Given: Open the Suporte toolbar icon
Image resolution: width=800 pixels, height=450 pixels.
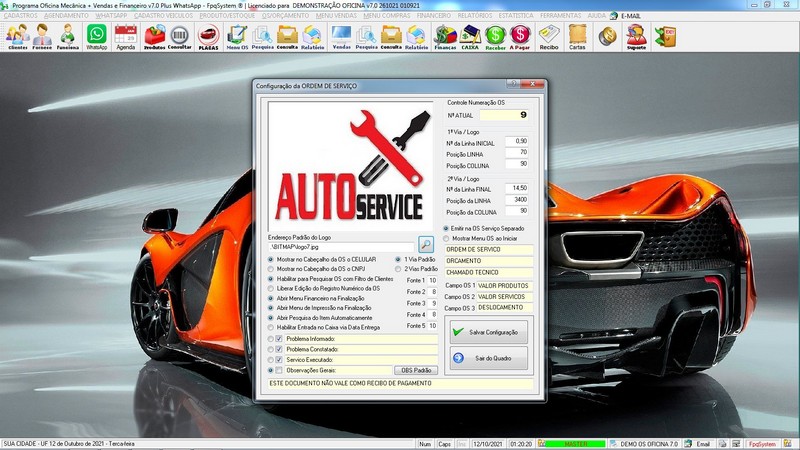Looking at the screenshot, I should [x=636, y=37].
